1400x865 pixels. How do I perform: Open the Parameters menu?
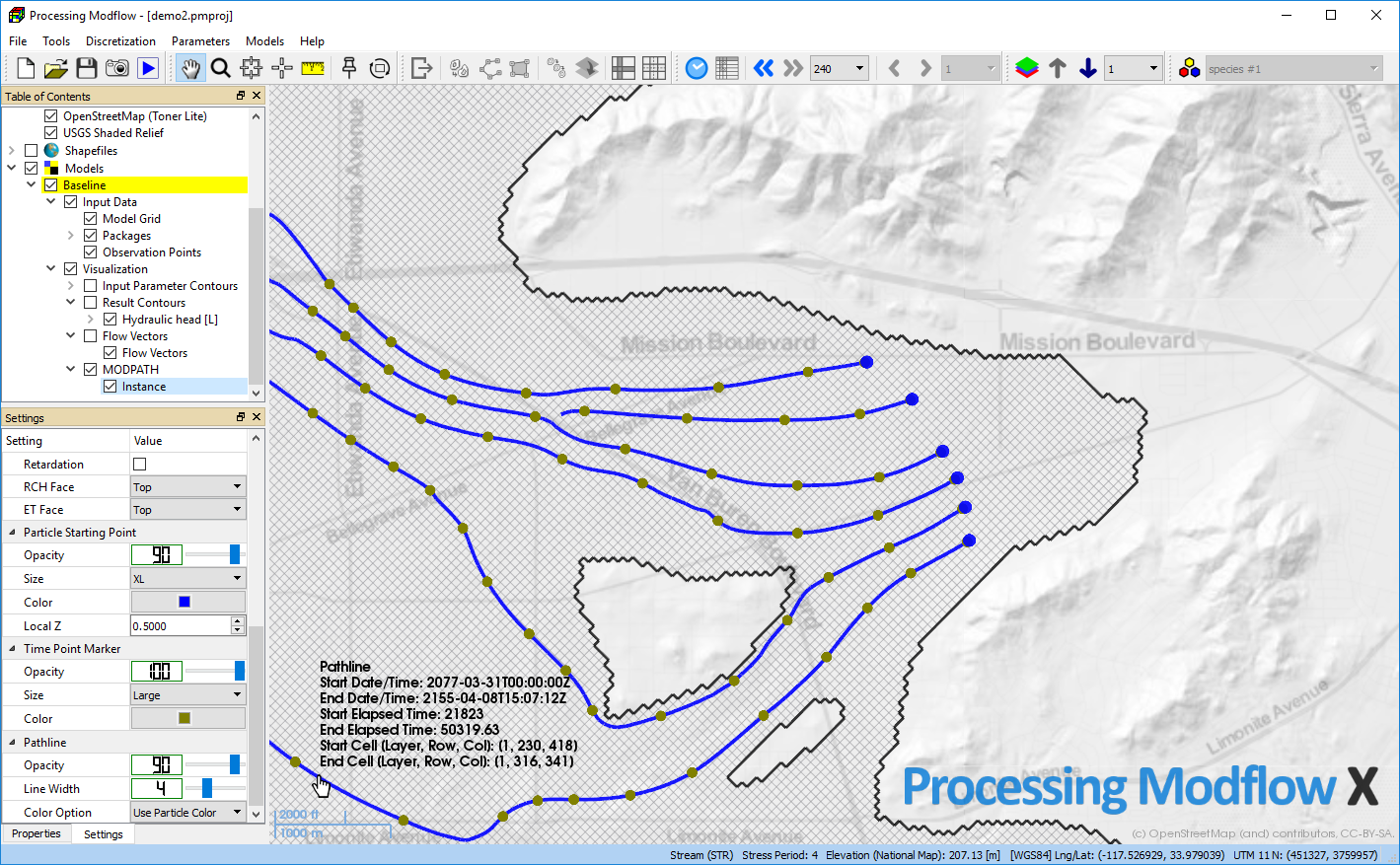(x=200, y=41)
